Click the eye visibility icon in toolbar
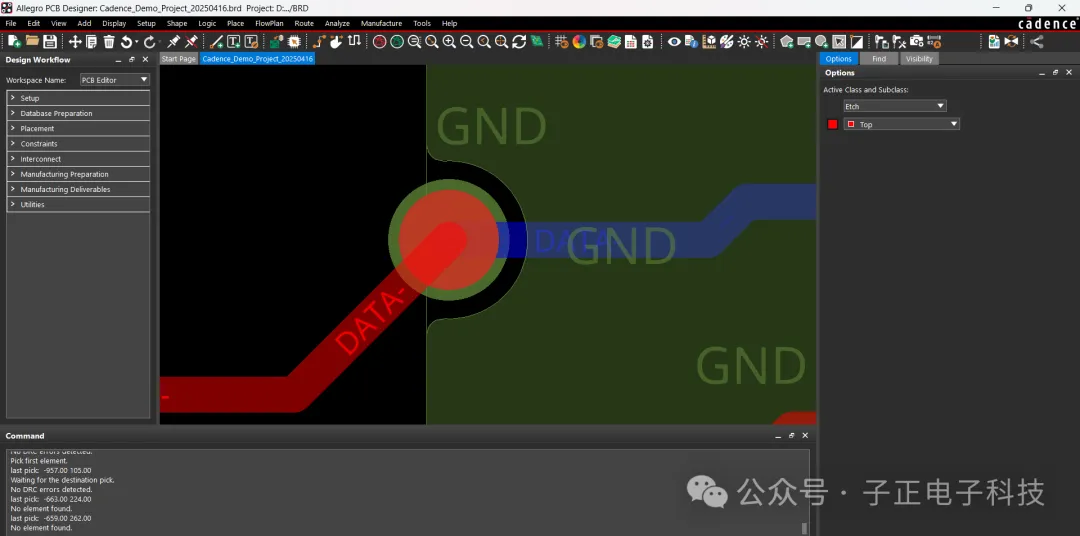 (674, 41)
